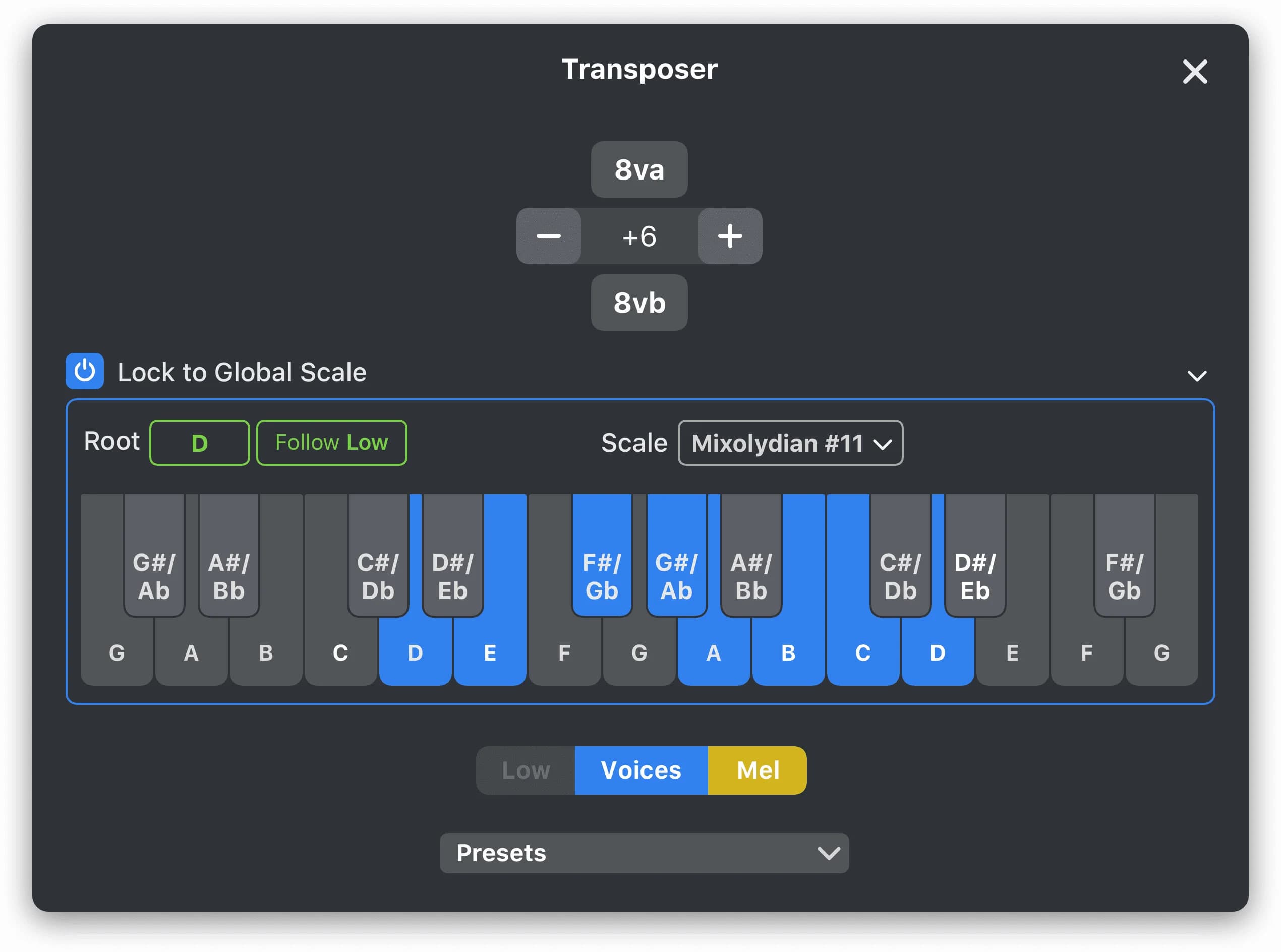This screenshot has width=1281, height=952.
Task: Open the Scale dropdown Mixolydian #11
Action: (790, 443)
